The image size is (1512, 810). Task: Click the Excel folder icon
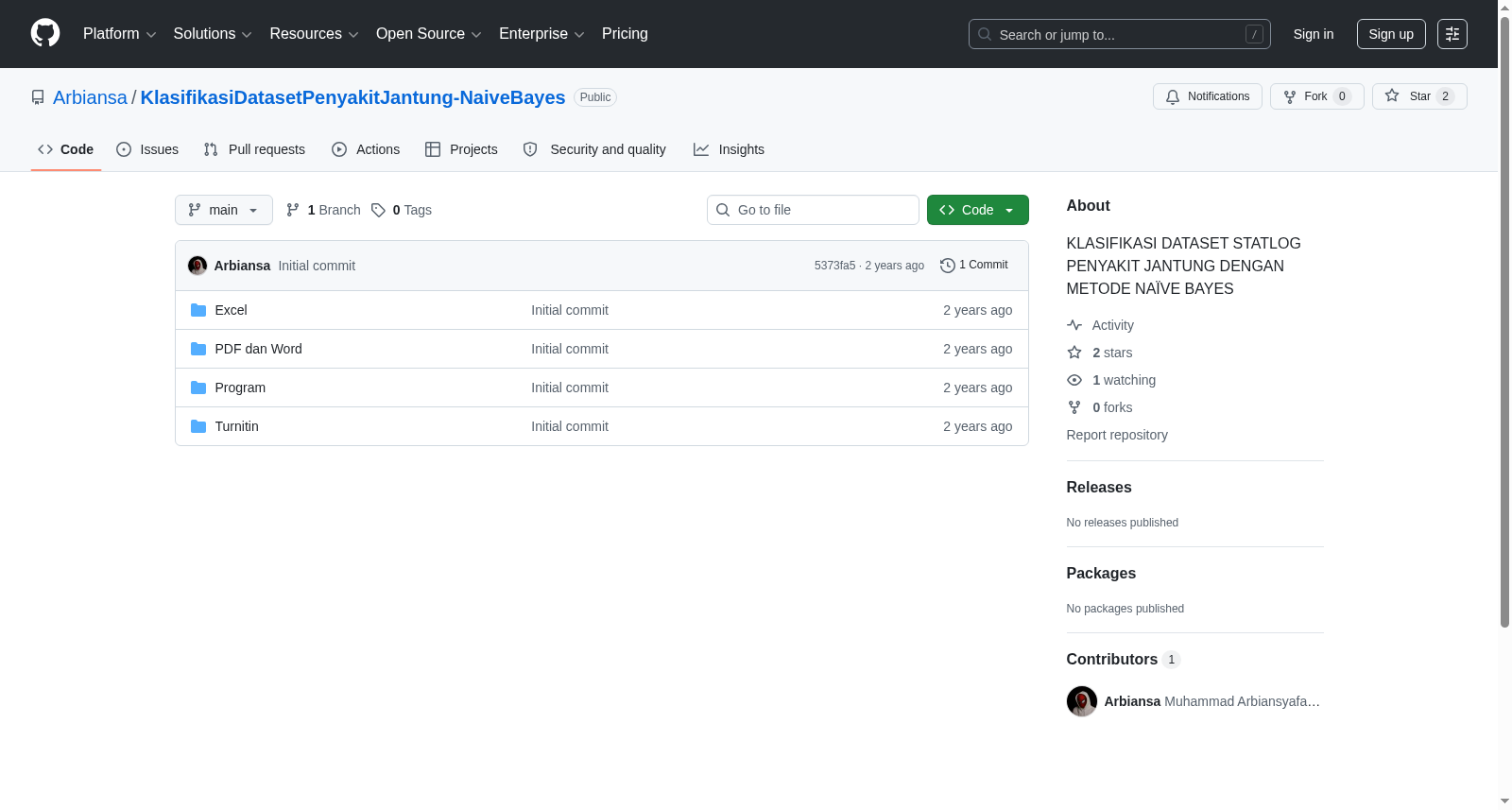[x=198, y=310]
